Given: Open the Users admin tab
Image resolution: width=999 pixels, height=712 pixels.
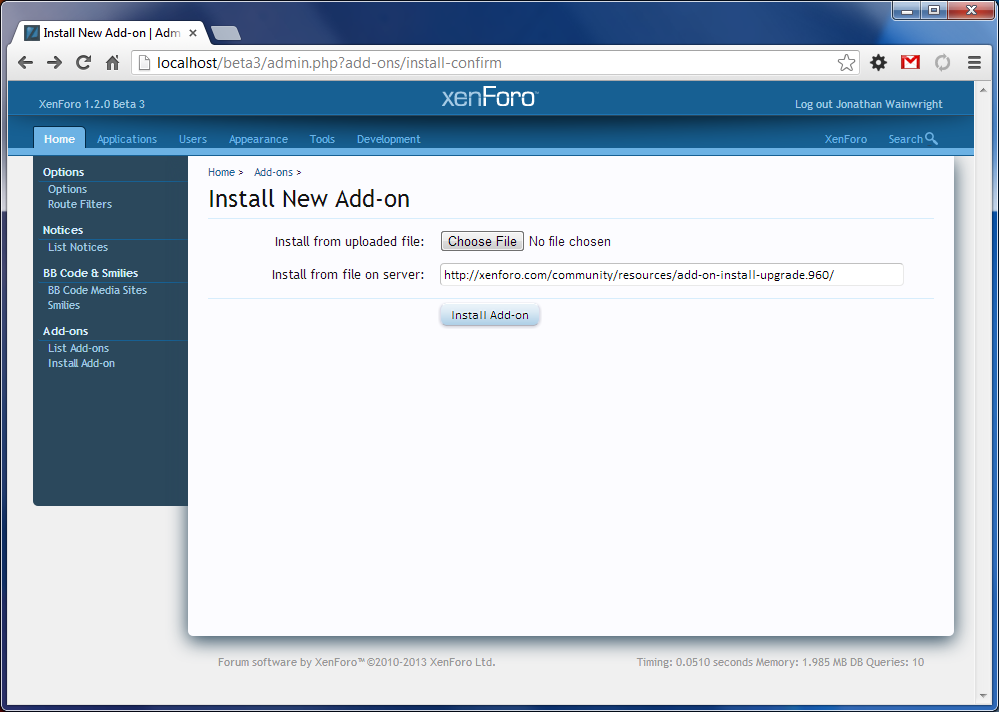Looking at the screenshot, I should 192,139.
